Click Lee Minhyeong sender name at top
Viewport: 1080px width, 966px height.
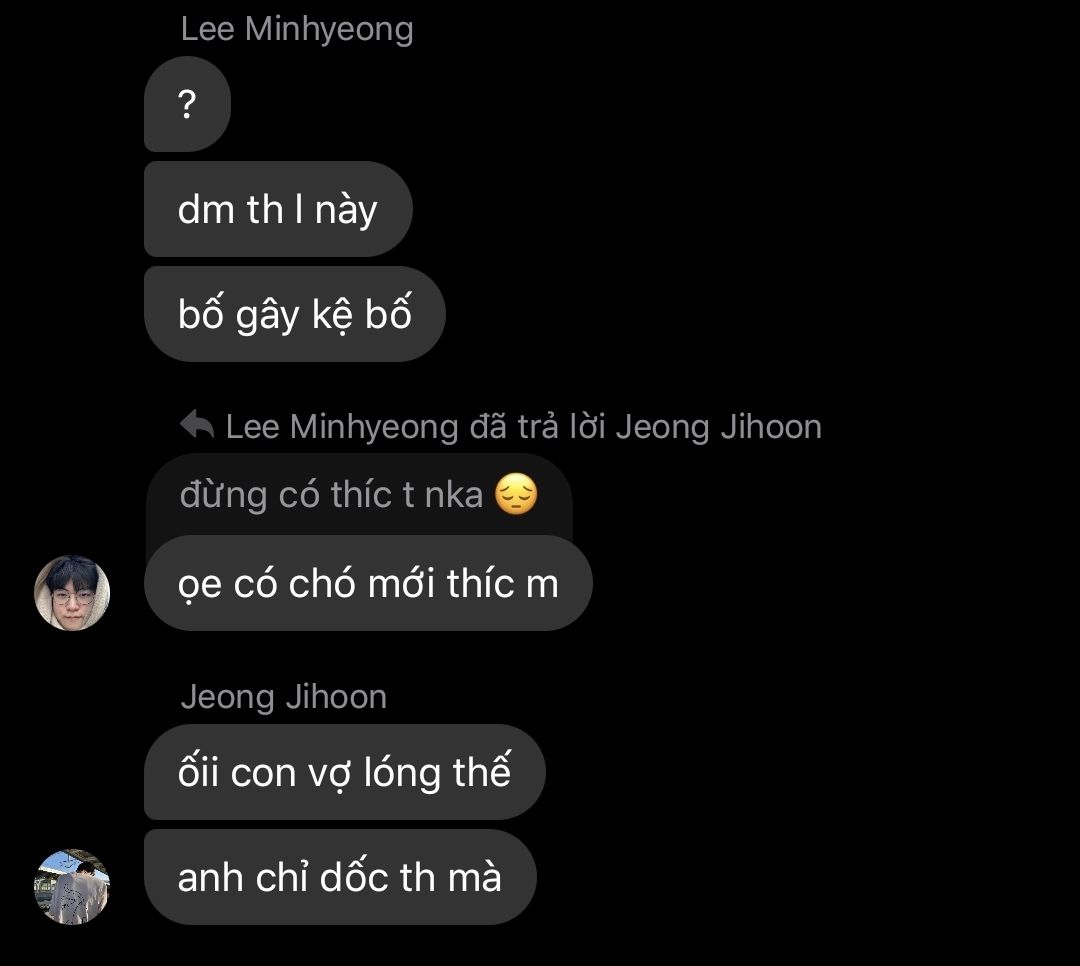tap(297, 30)
